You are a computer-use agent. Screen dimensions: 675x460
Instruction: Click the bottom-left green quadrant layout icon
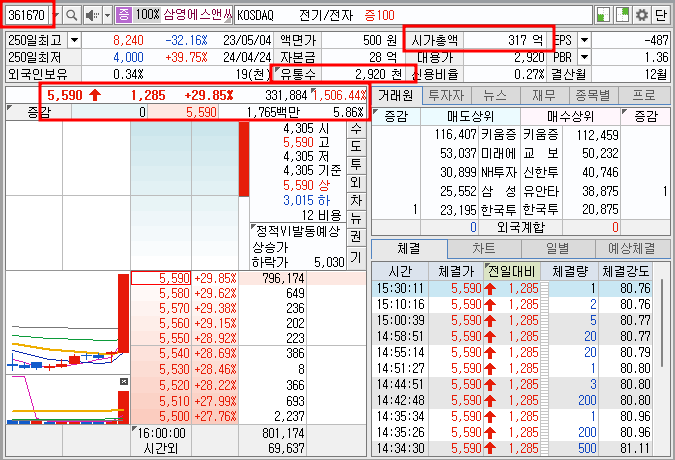(603, 15)
